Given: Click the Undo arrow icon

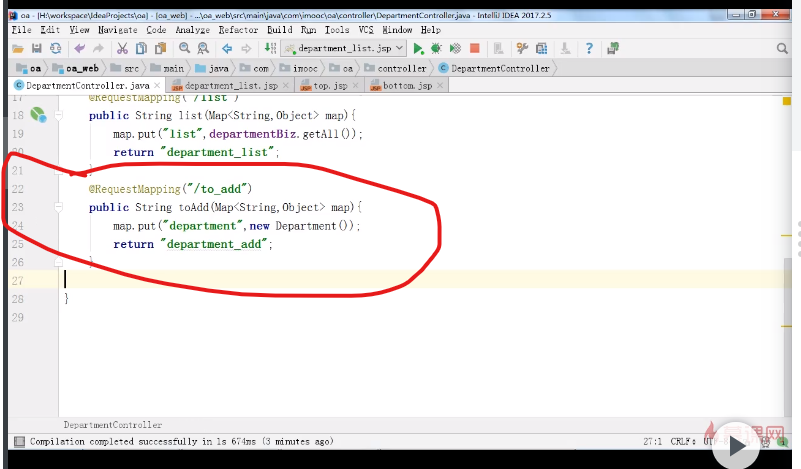Looking at the screenshot, I should click(x=79, y=49).
